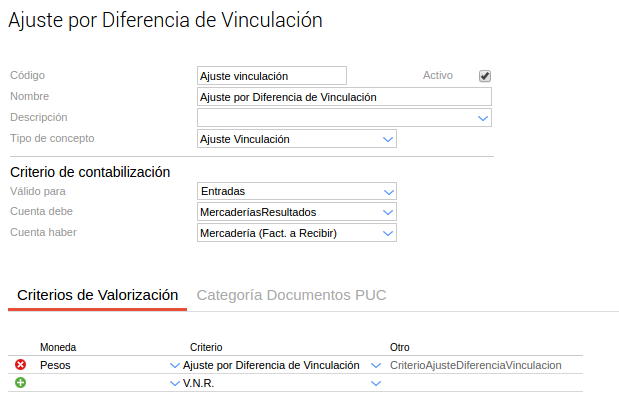The image size is (619, 403).
Task: Expand the Cuenta debe dropdown
Action: (x=388, y=212)
